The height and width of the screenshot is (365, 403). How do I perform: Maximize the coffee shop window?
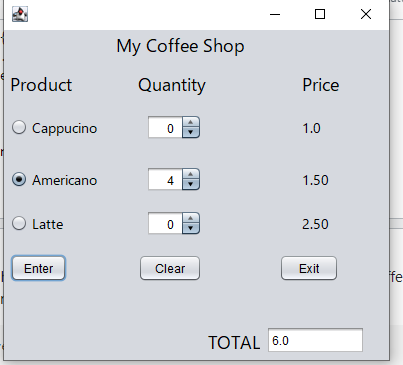pyautogui.click(x=320, y=14)
